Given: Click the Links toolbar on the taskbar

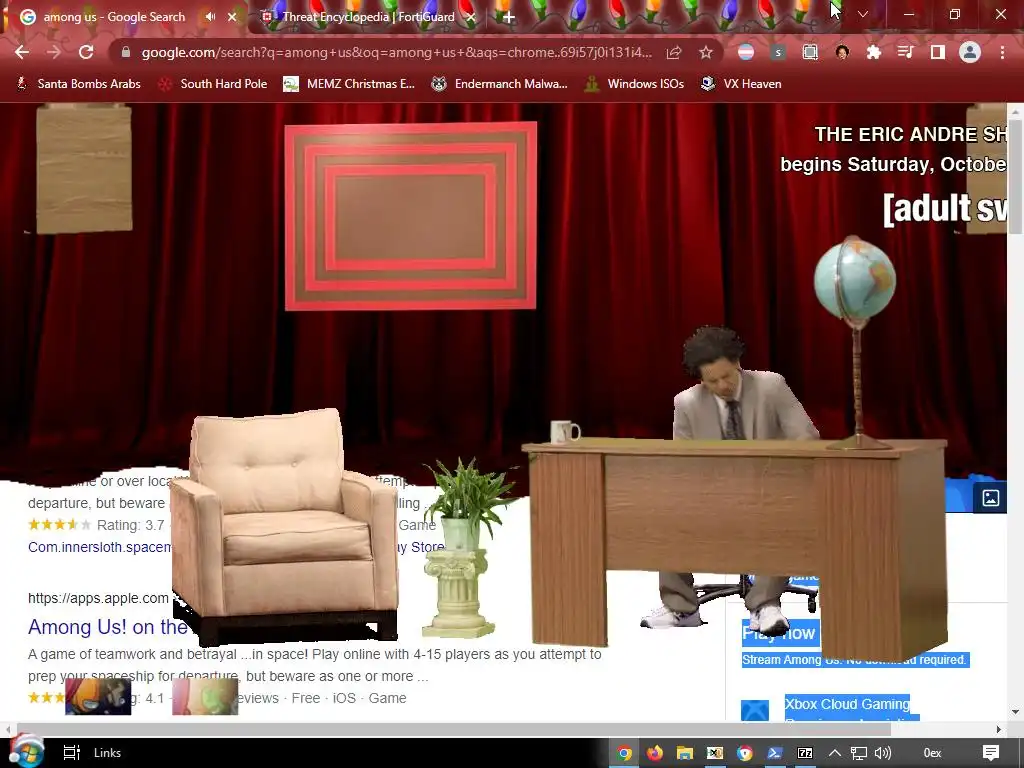Looking at the screenshot, I should pos(107,753).
